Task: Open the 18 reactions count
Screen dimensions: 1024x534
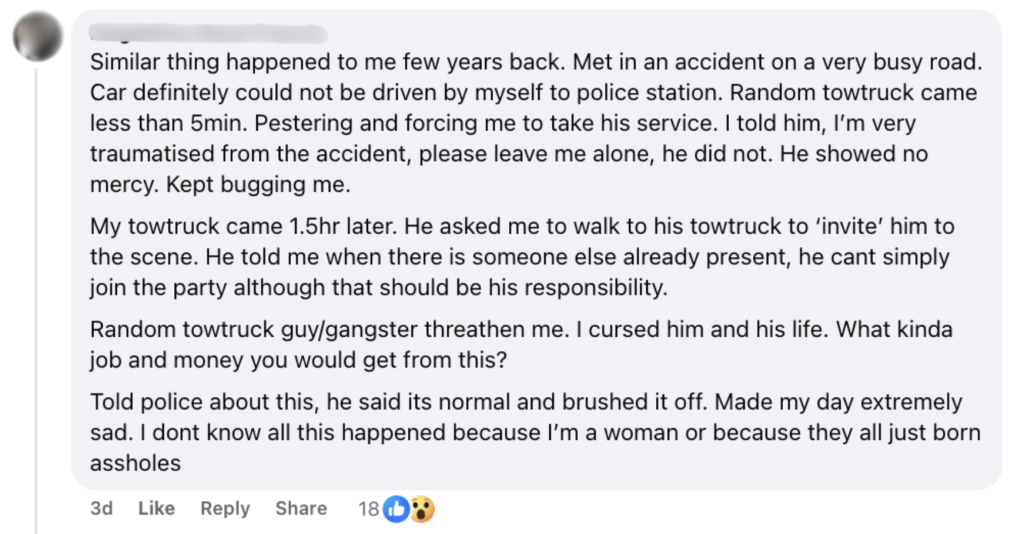Action: [x=368, y=509]
